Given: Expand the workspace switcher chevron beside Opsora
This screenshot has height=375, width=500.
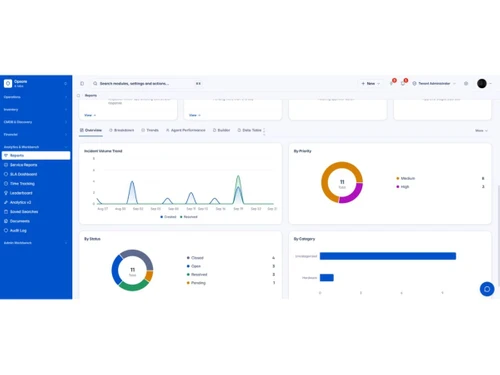Looking at the screenshot, I should (x=66, y=84).
